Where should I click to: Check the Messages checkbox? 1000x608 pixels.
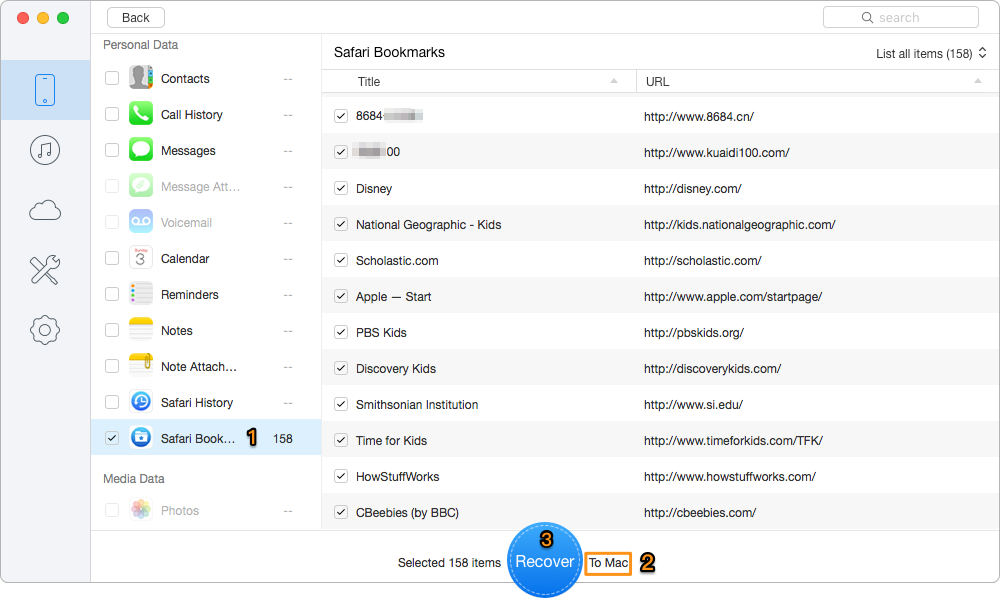pos(112,150)
